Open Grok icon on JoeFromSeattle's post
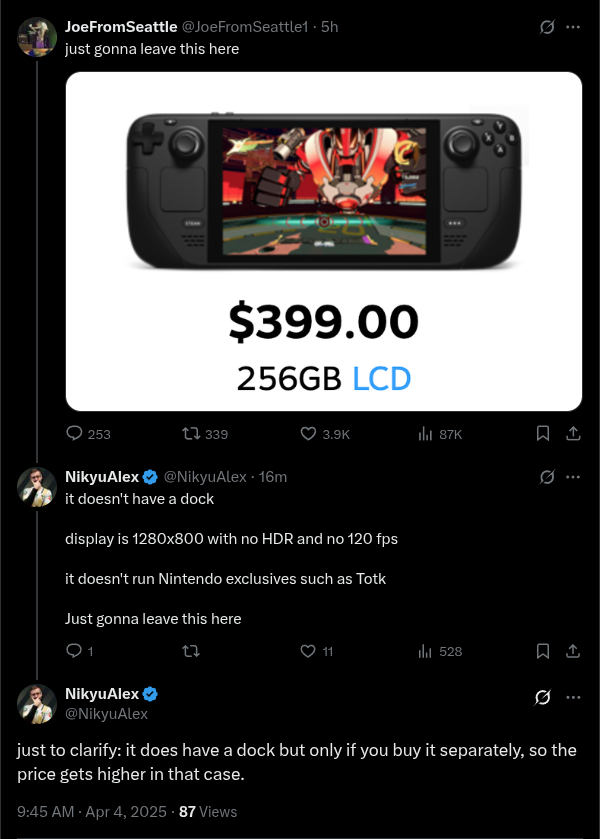 (x=546, y=27)
